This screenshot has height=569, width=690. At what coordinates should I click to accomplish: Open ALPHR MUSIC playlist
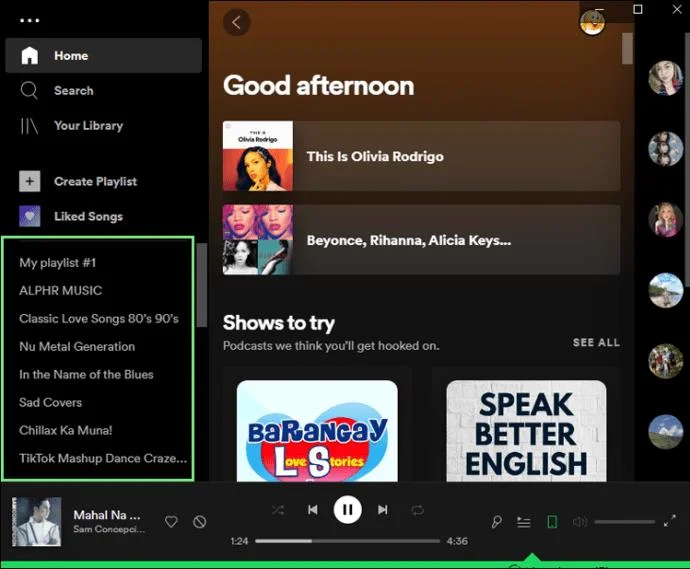click(x=60, y=290)
